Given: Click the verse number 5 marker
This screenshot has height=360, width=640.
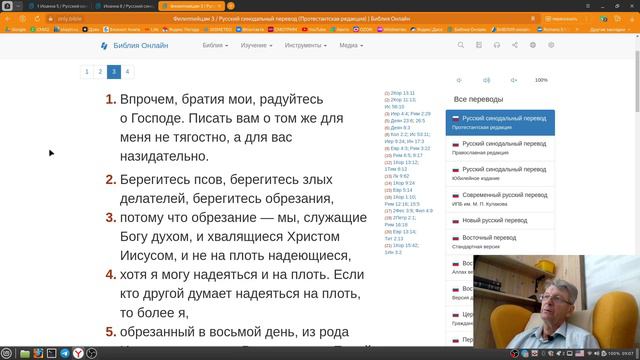Looking at the screenshot, I should [111, 332].
